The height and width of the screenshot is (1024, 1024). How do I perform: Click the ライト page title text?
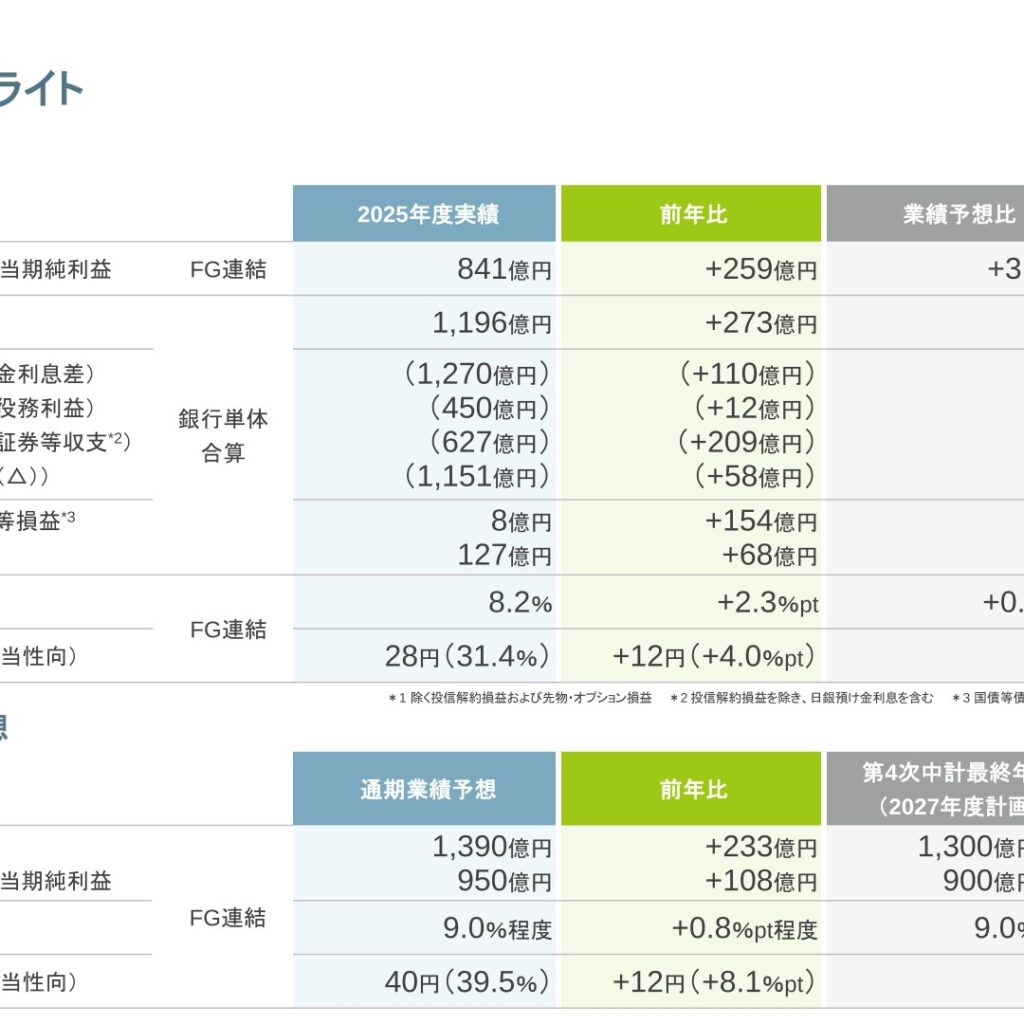pyautogui.click(x=41, y=89)
